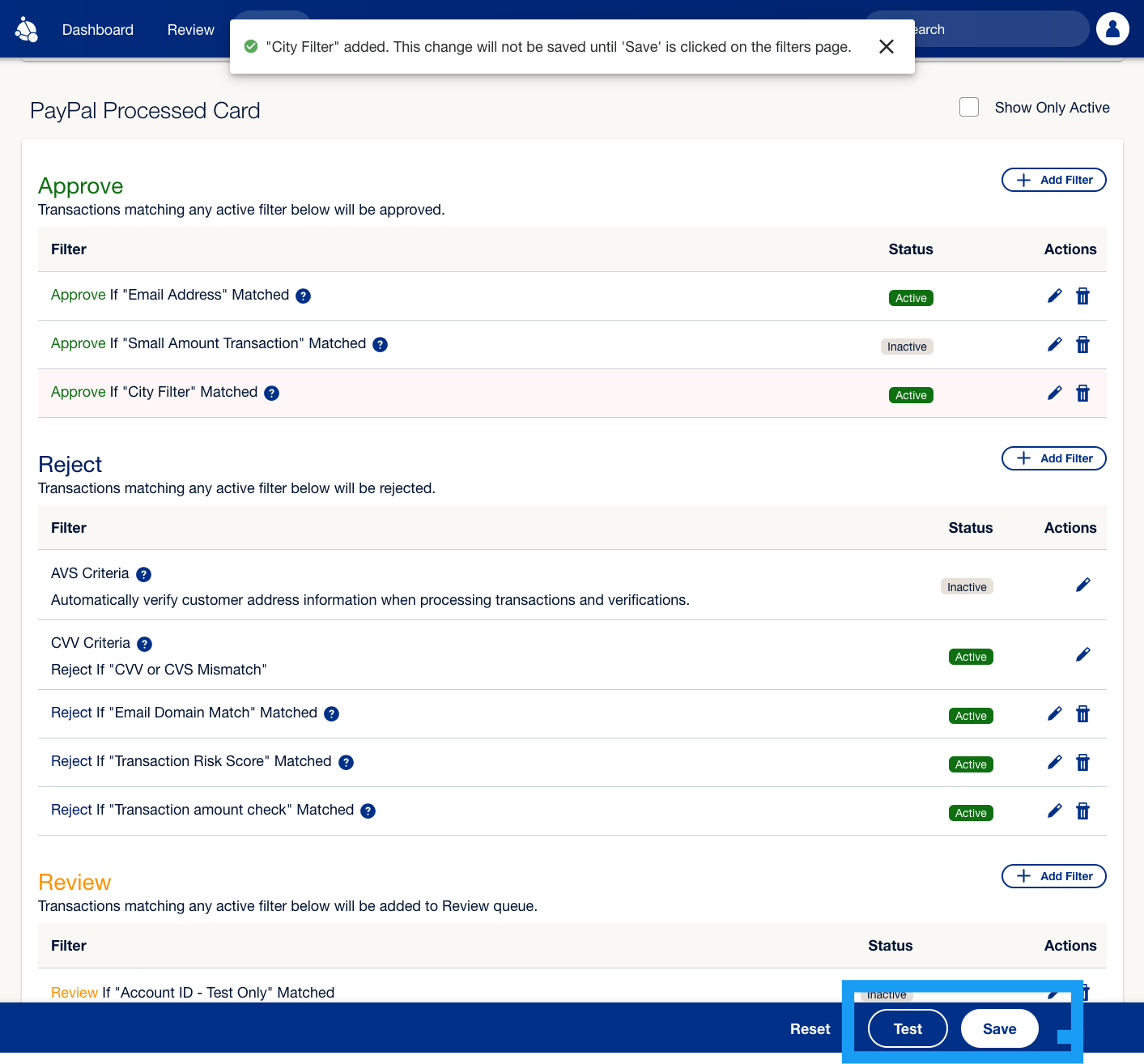Screen dimensions: 1144x1064
Task: Delete the Email Domain Match filter
Action: coord(1082,714)
